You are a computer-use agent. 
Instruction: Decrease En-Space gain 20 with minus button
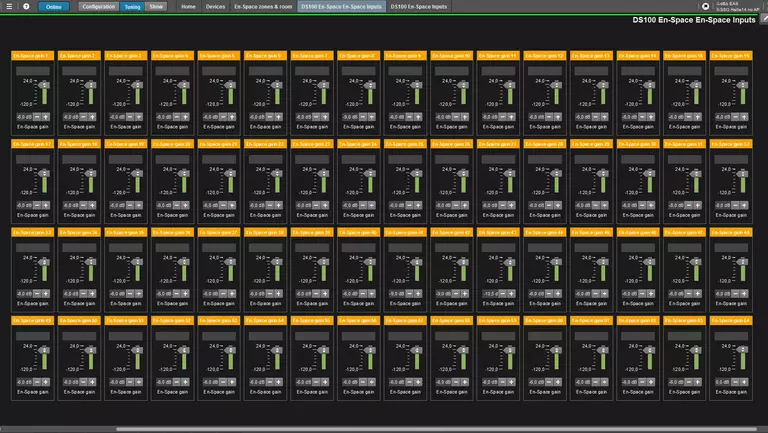click(x=177, y=205)
